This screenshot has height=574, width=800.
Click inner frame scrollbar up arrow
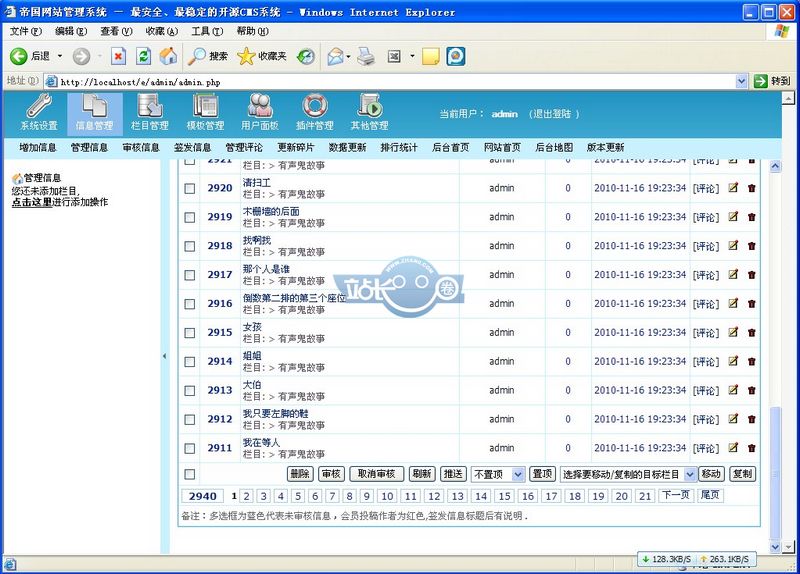775,166
